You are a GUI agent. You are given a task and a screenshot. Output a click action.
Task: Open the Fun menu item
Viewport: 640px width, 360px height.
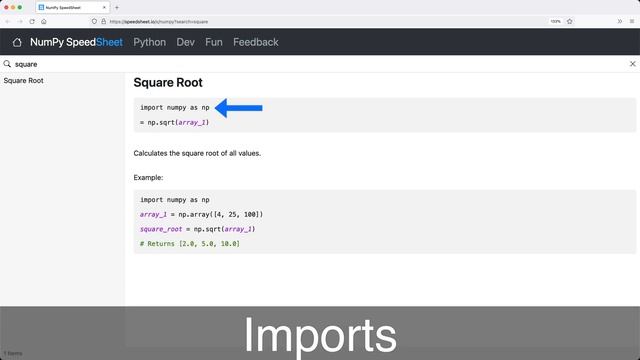pos(214,42)
